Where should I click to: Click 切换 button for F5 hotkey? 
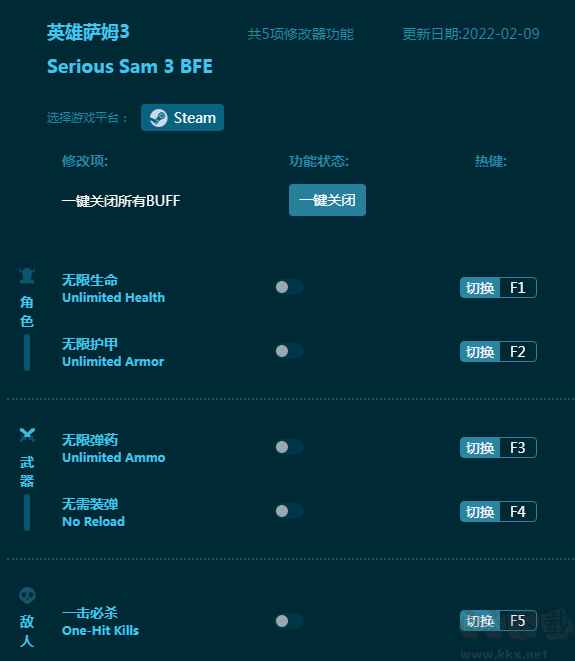[x=480, y=621]
